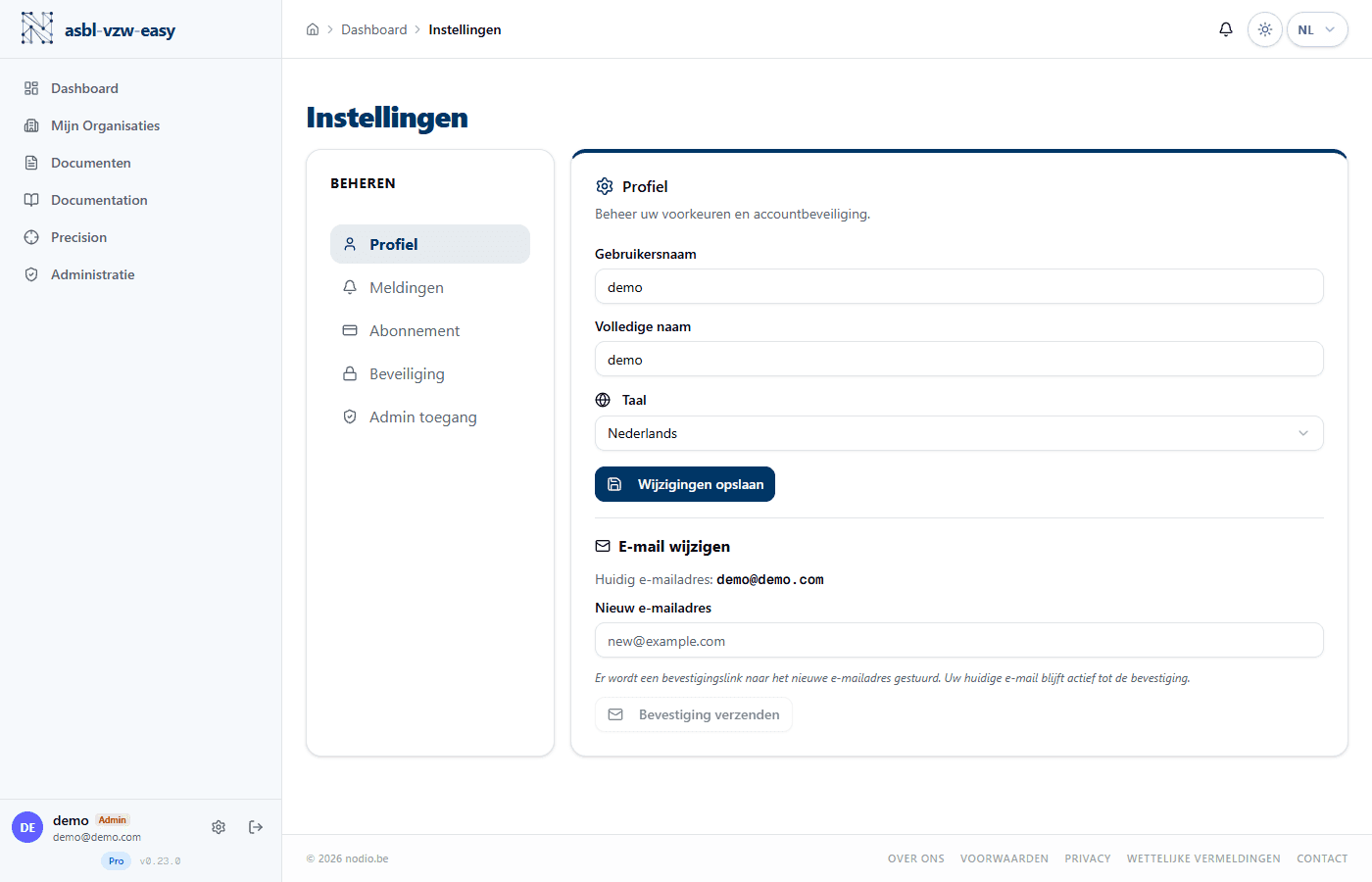Switch to the Abonnement tab
This screenshot has width=1372, height=882.
(x=430, y=330)
